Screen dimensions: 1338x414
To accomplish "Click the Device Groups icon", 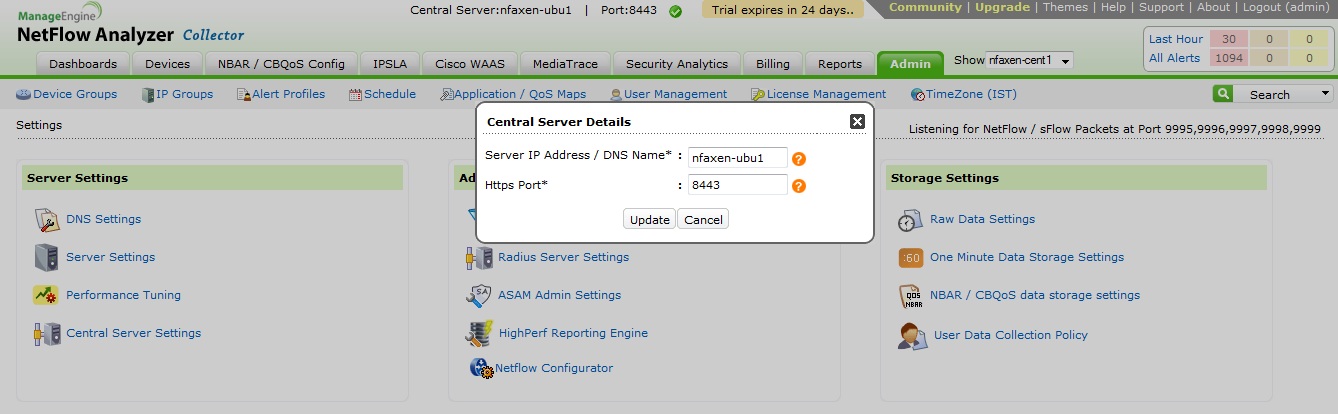I will (x=24, y=95).
